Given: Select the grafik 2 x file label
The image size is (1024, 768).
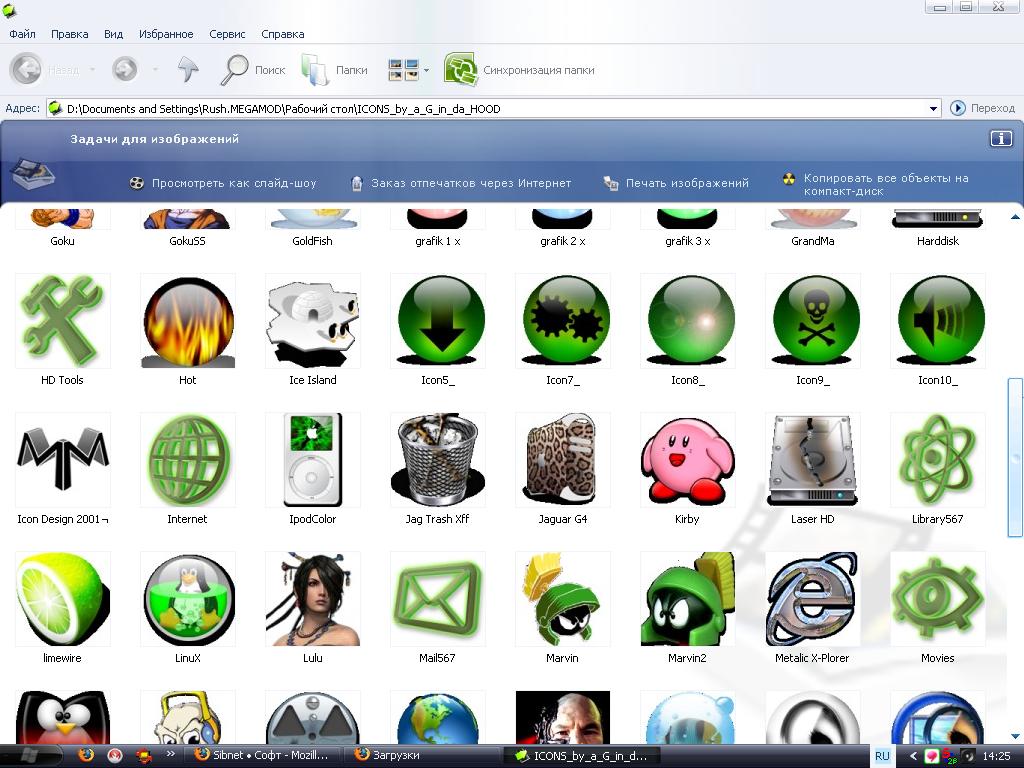Looking at the screenshot, I should click(563, 241).
